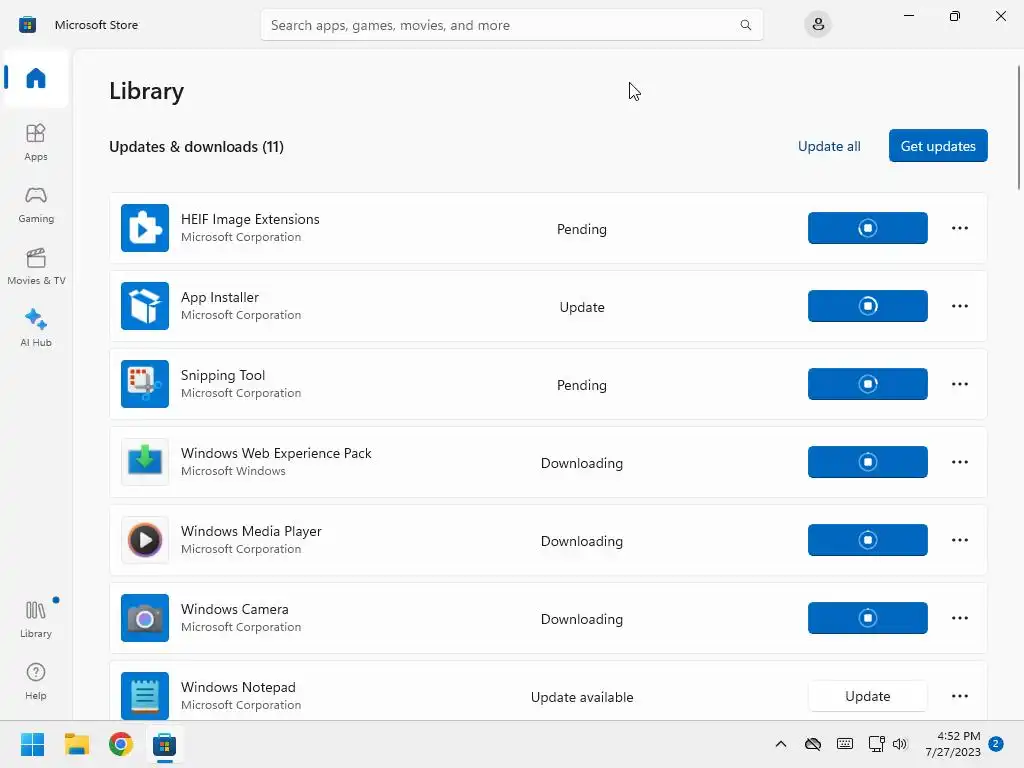Click the vertical scrollbar on the right
The height and width of the screenshot is (768, 1024).
(1019, 127)
